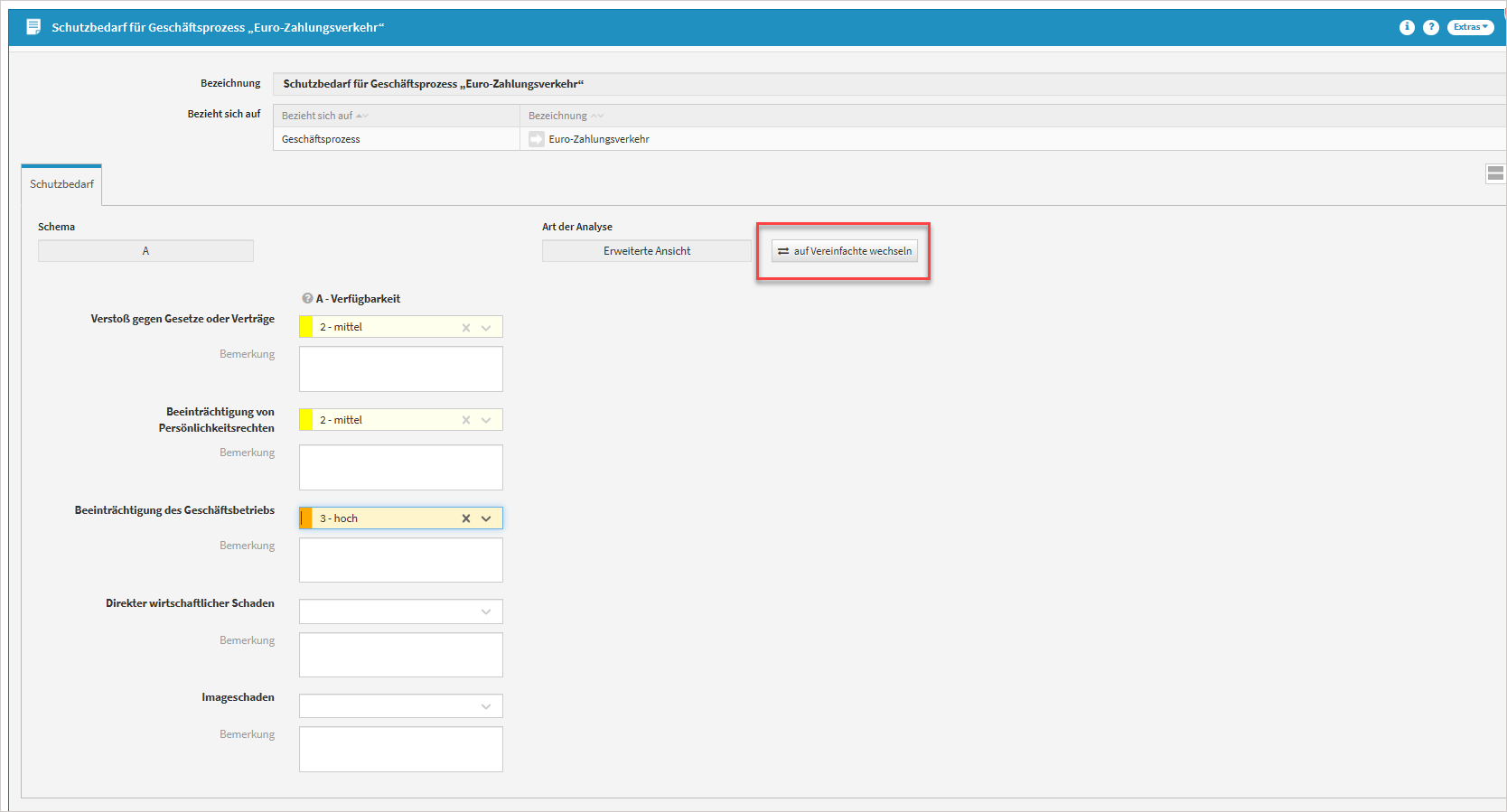Image resolution: width=1507 pixels, height=812 pixels.
Task: Open the Beeinträchtigung des Geschäftsbetriebs dropdown arrow
Action: pos(486,518)
